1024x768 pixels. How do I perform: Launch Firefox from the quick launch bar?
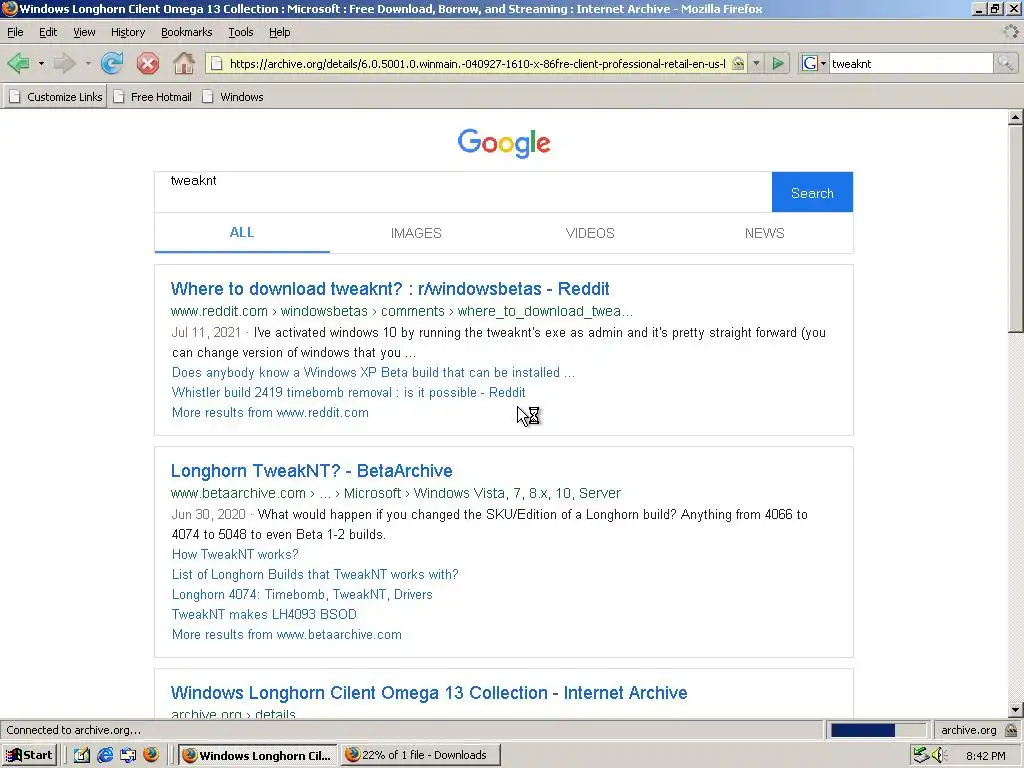[151, 755]
